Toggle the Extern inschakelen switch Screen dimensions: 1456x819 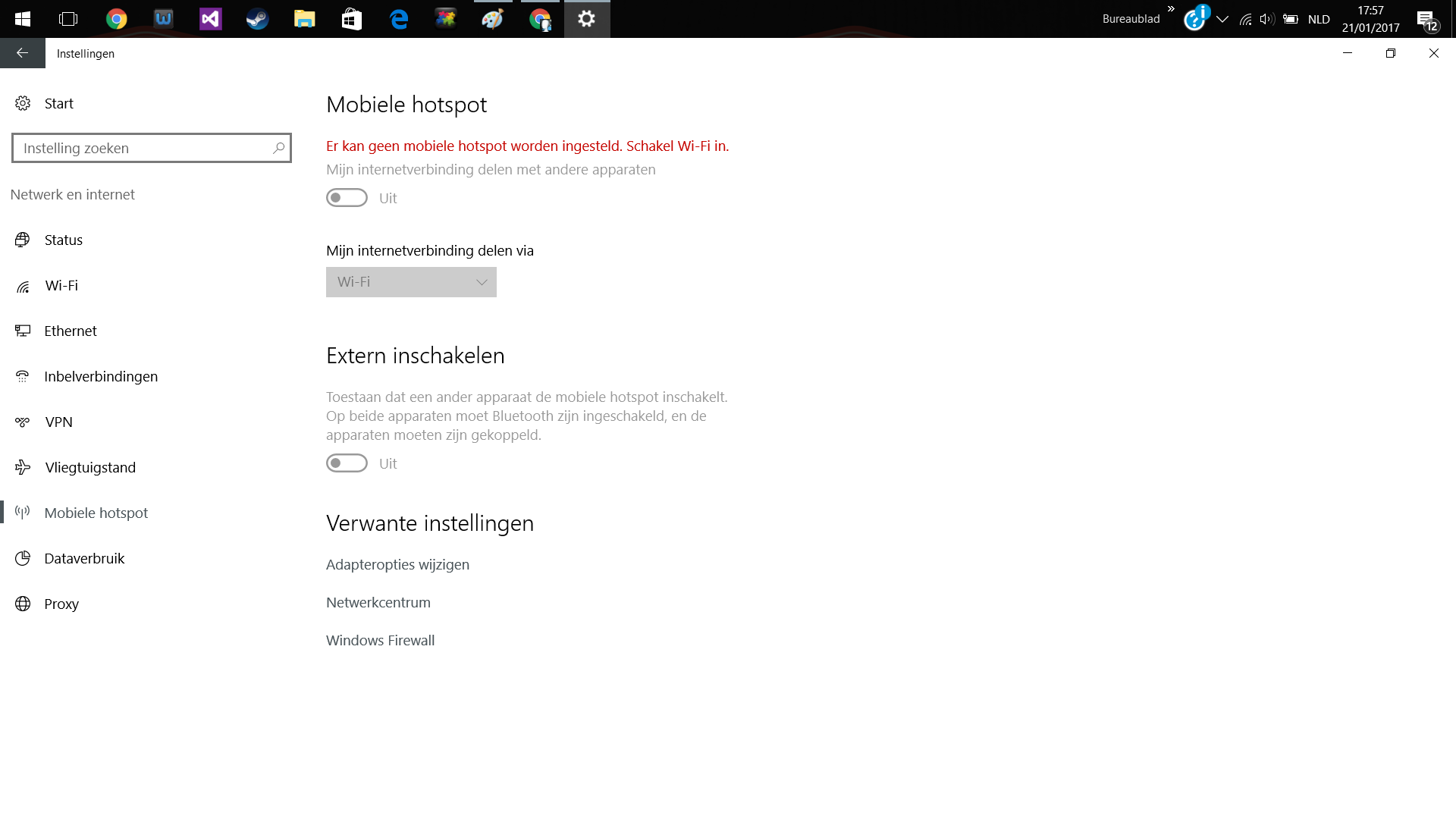pos(347,463)
